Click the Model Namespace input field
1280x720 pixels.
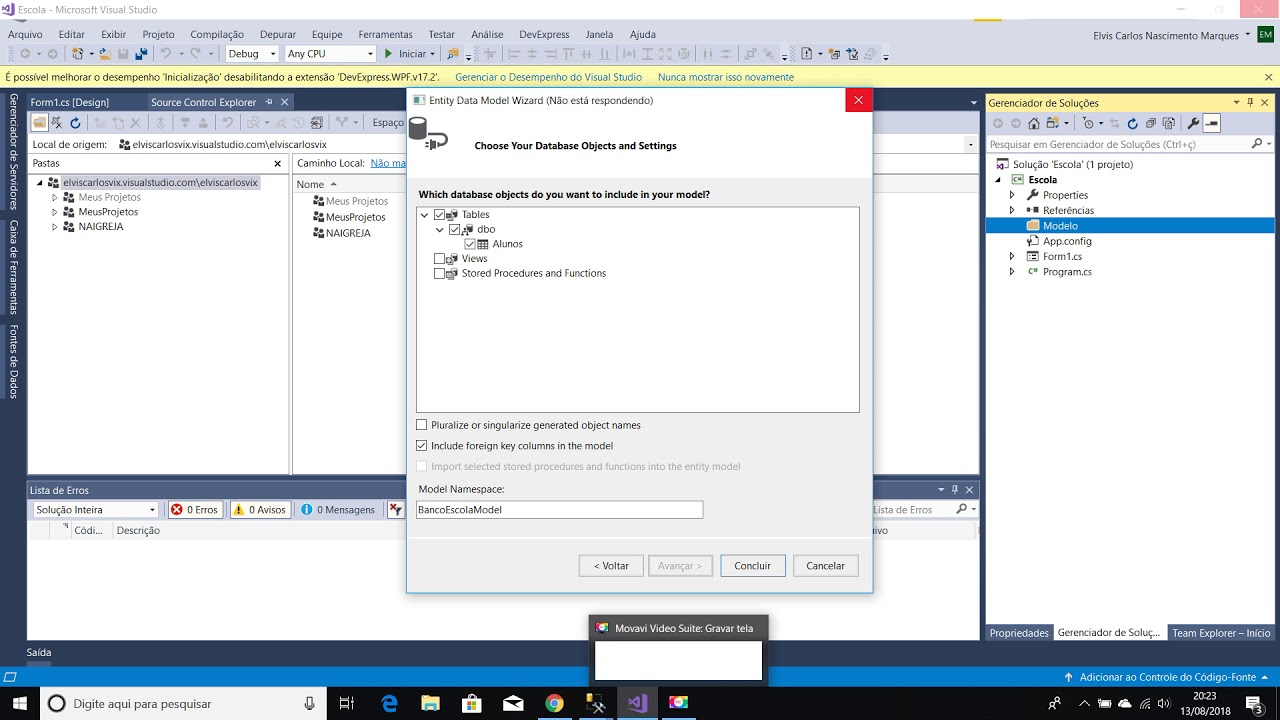point(560,510)
